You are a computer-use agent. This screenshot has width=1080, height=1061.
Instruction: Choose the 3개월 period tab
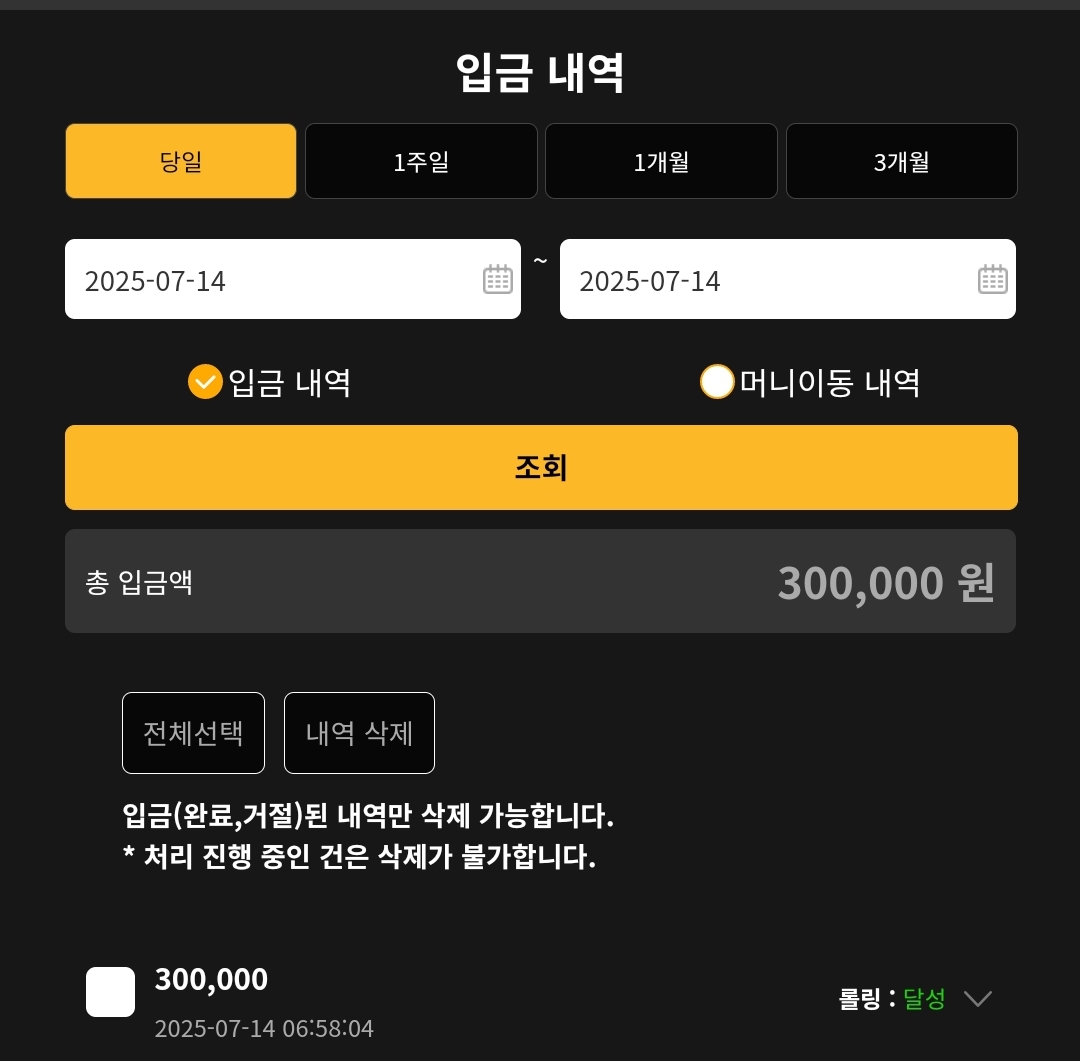tap(901, 161)
